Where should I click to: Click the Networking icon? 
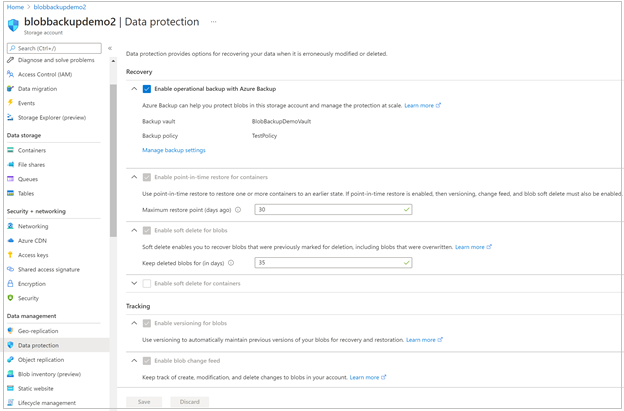point(10,226)
